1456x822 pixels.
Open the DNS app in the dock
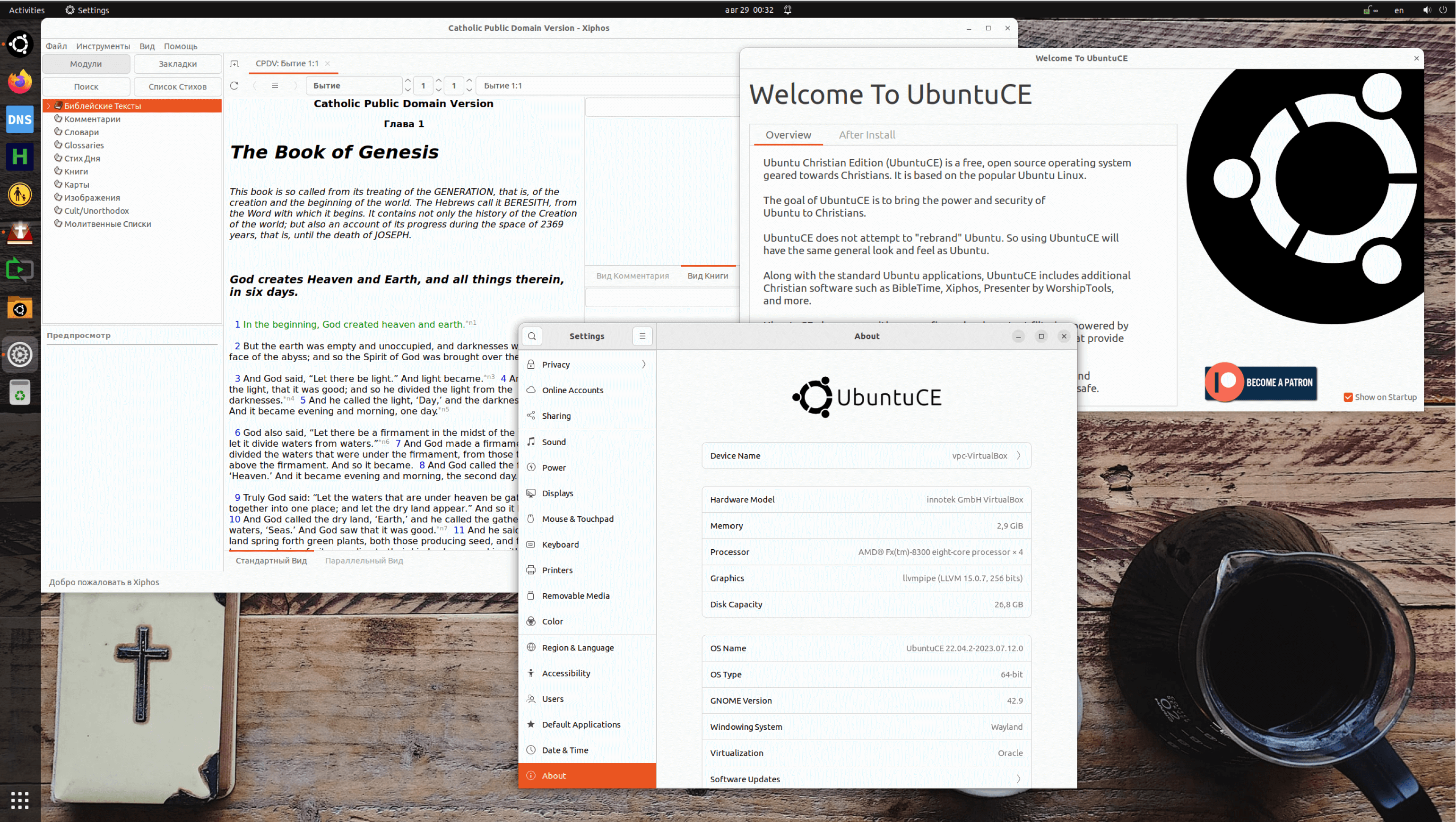(20, 119)
